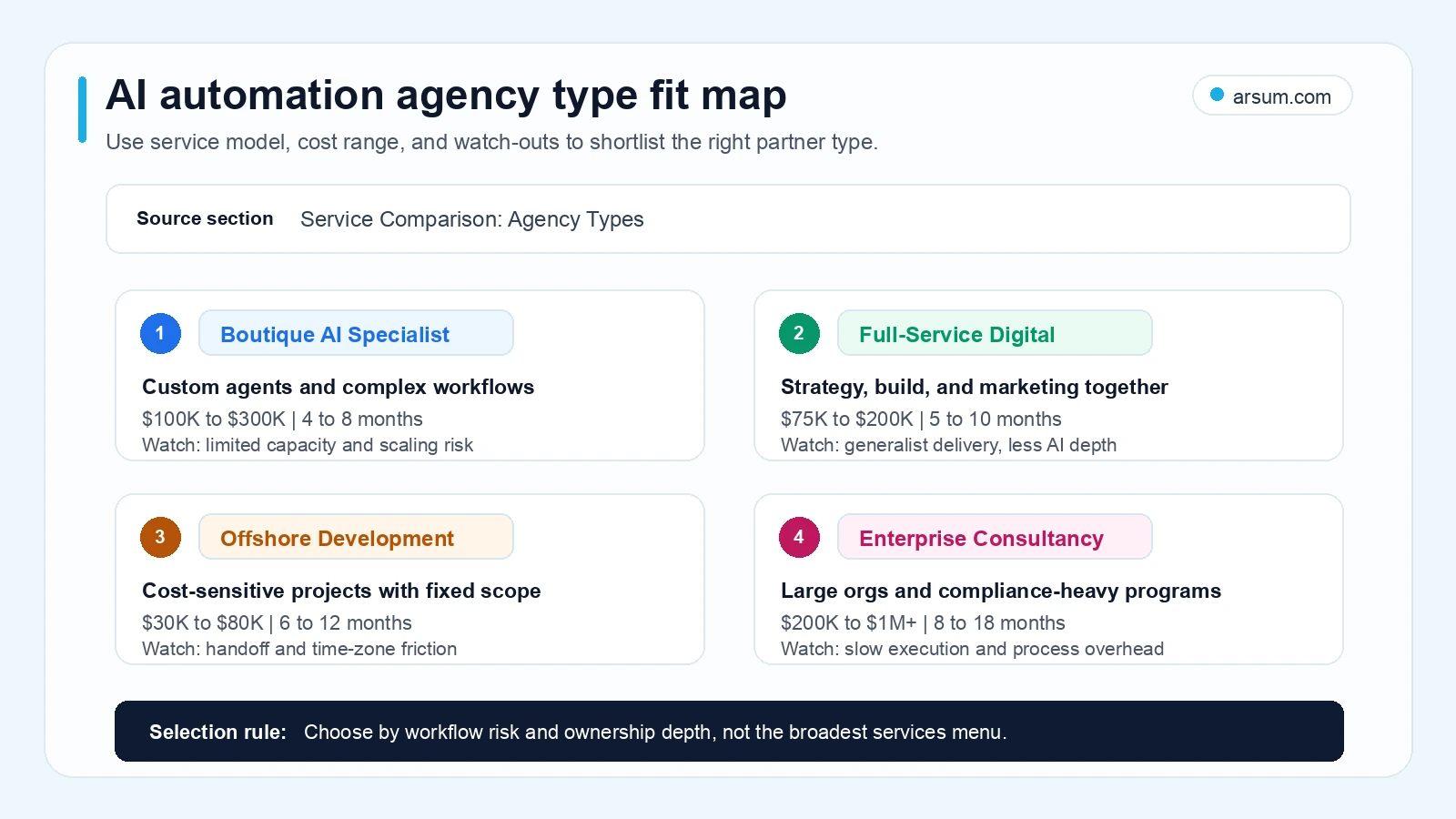Click the number 2 circle badge
Image resolution: width=1456 pixels, height=819 pixels.
pos(799,333)
